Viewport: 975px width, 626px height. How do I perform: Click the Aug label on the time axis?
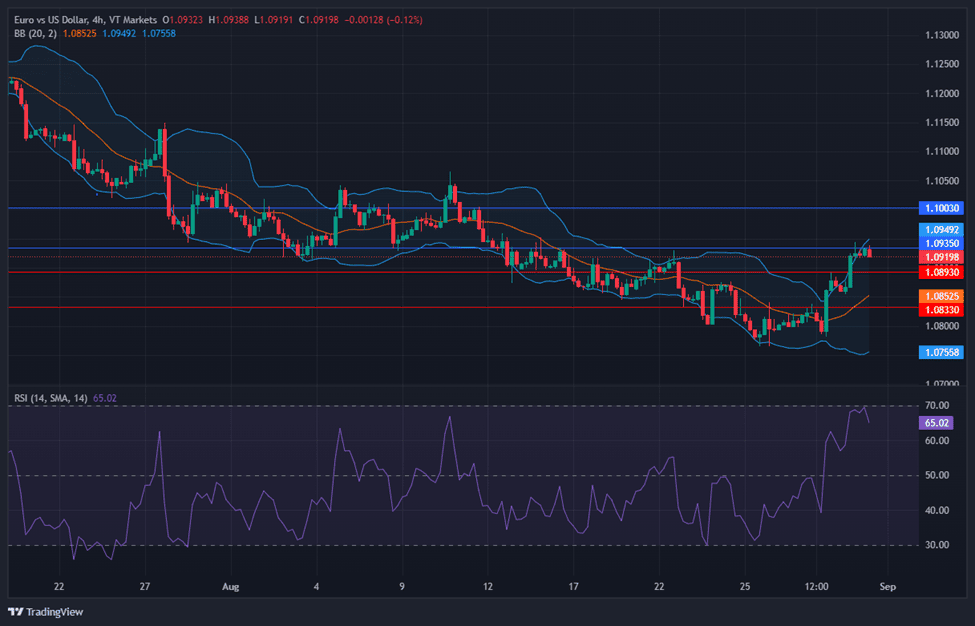tap(230, 587)
